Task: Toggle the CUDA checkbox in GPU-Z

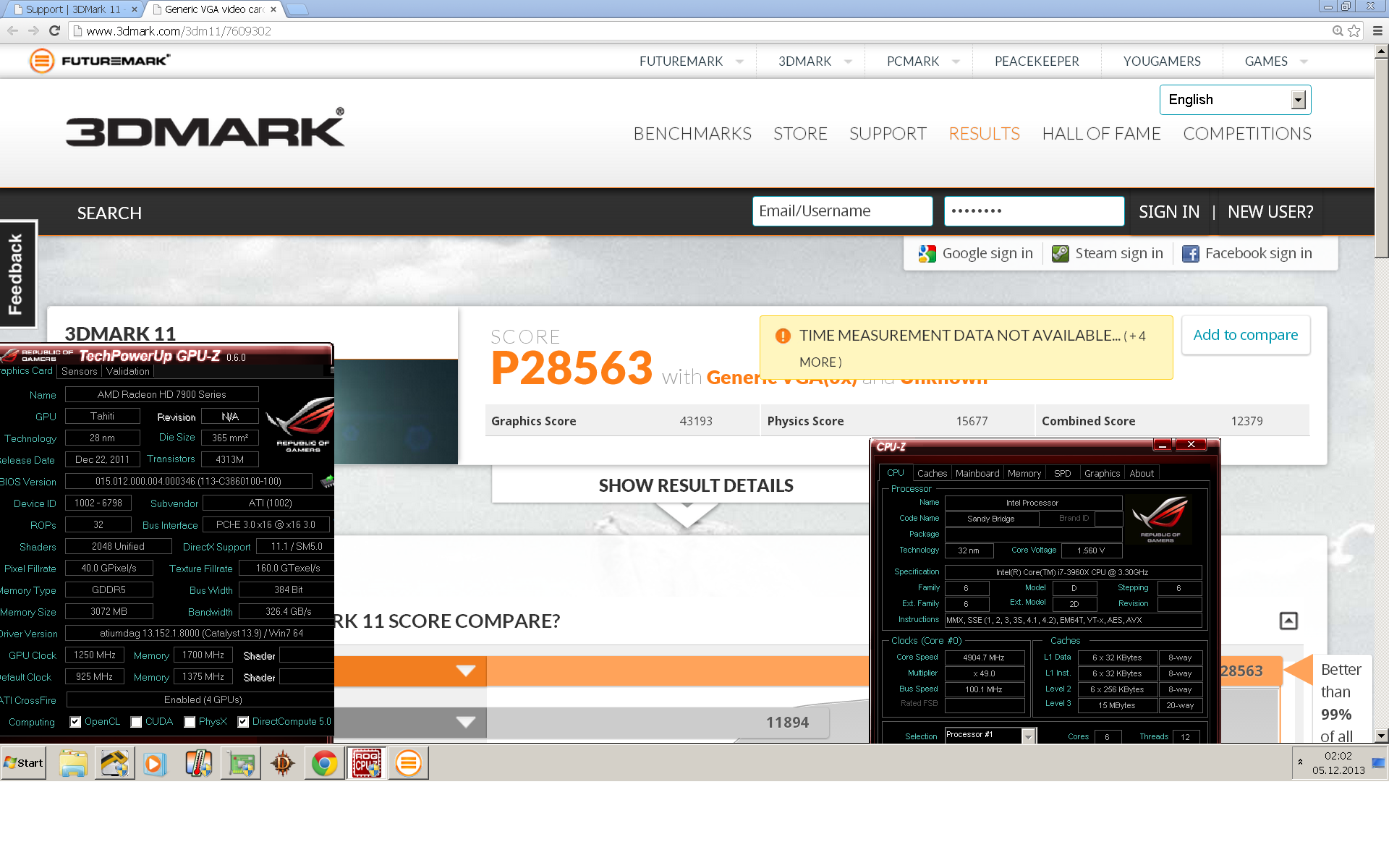Action: [136, 722]
